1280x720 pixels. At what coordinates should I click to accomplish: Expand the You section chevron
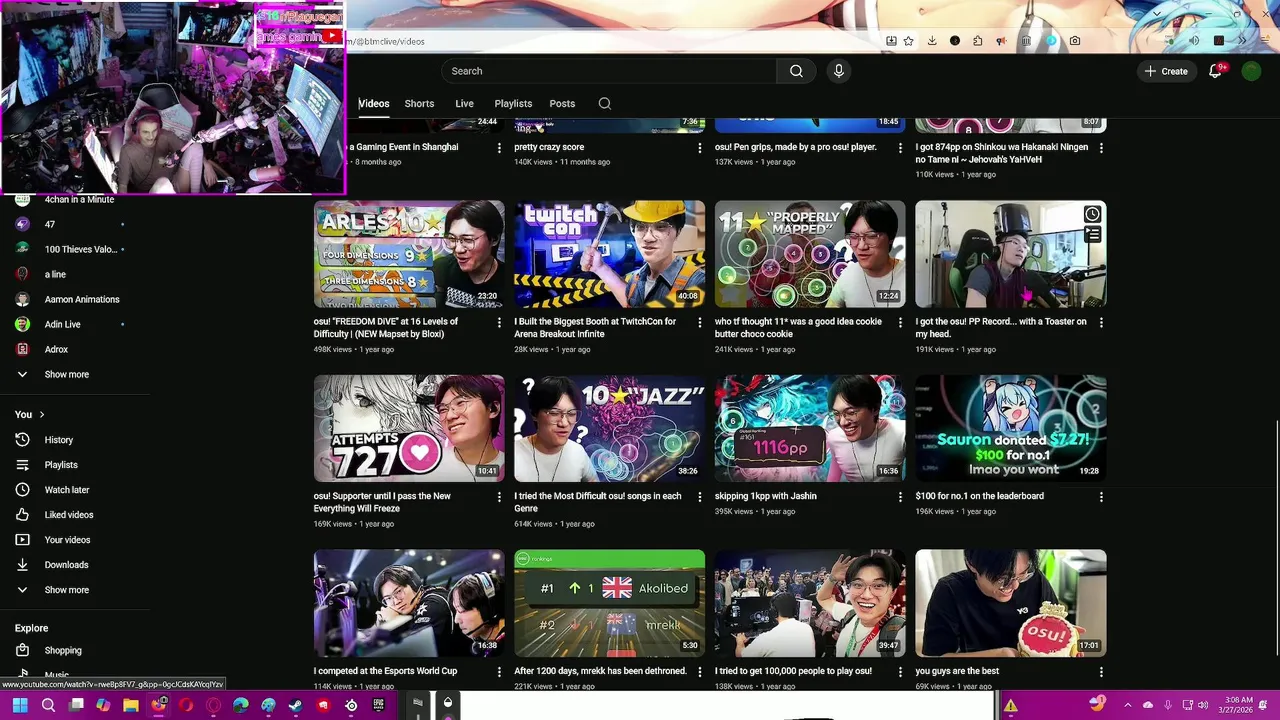(x=41, y=415)
